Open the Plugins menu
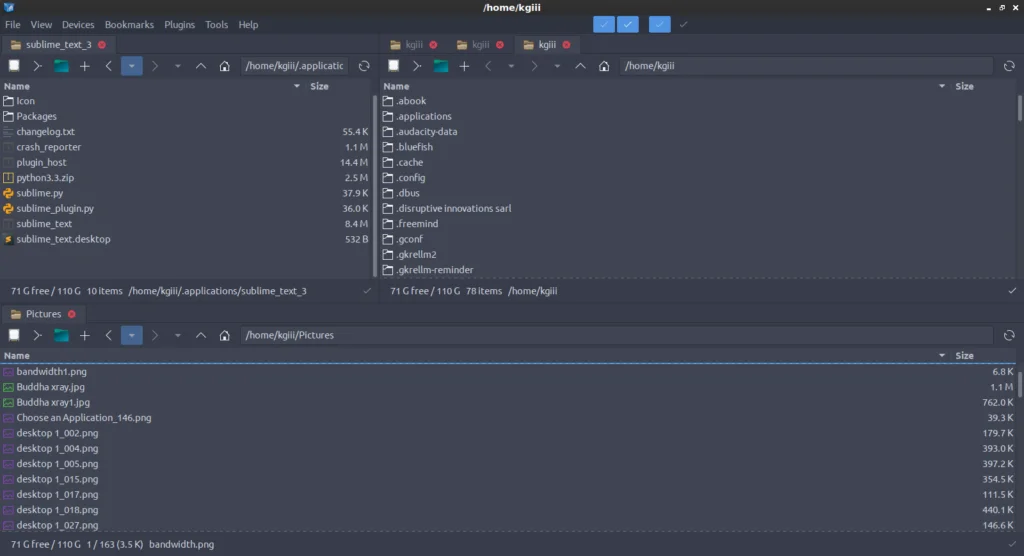This screenshot has width=1024, height=556. 180,24
